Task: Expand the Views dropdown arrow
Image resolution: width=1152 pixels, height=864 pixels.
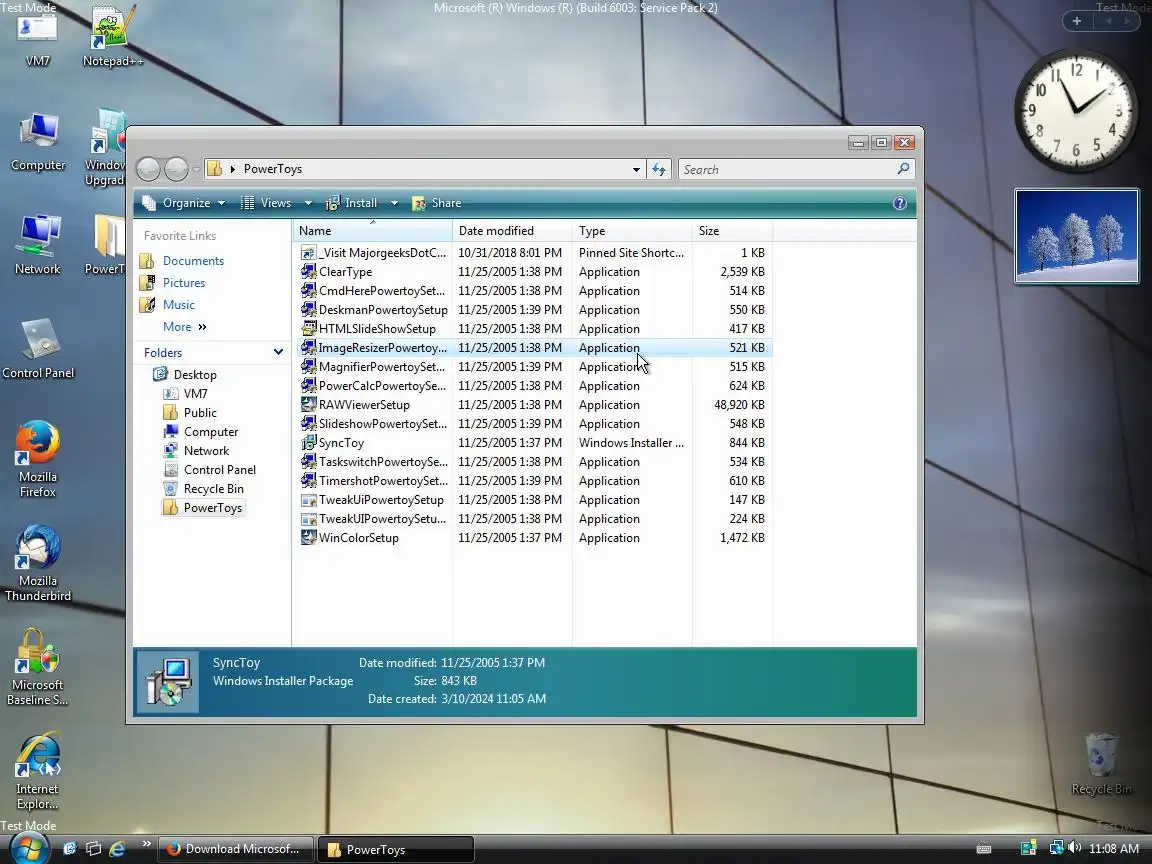Action: click(308, 204)
